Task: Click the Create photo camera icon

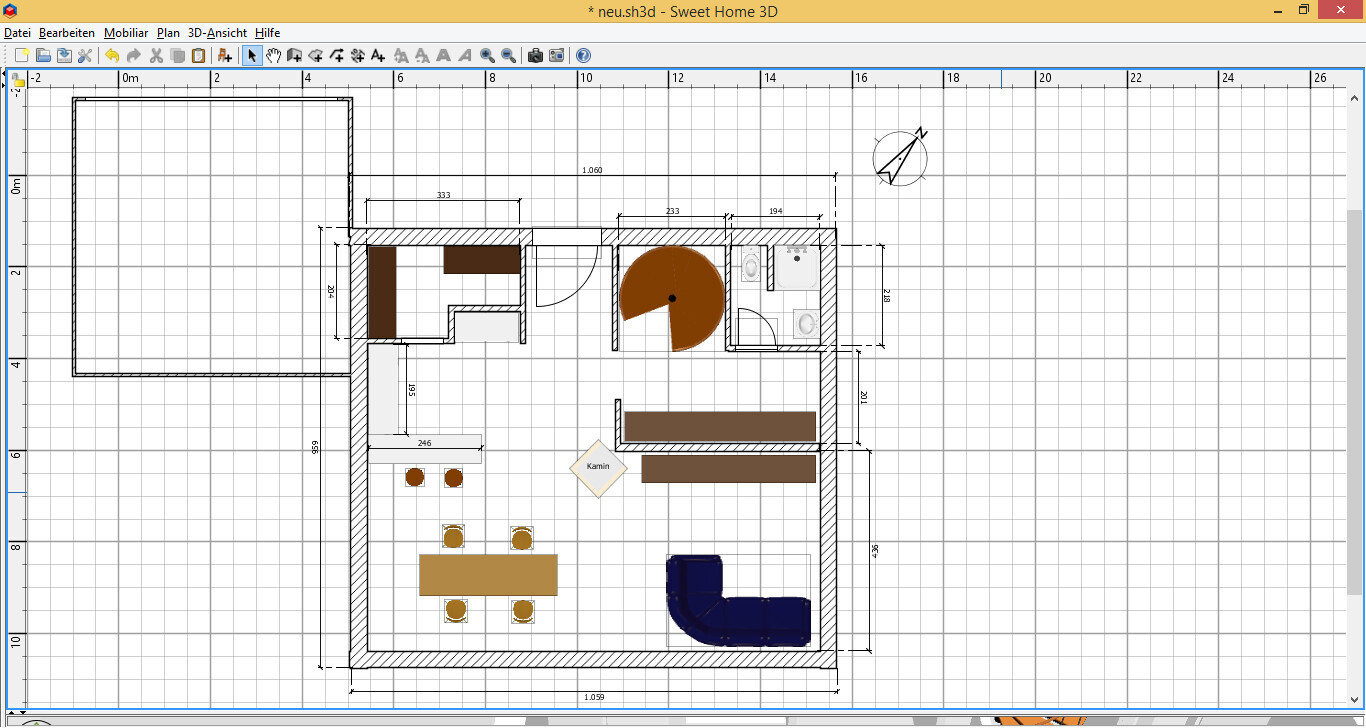Action: pos(535,56)
